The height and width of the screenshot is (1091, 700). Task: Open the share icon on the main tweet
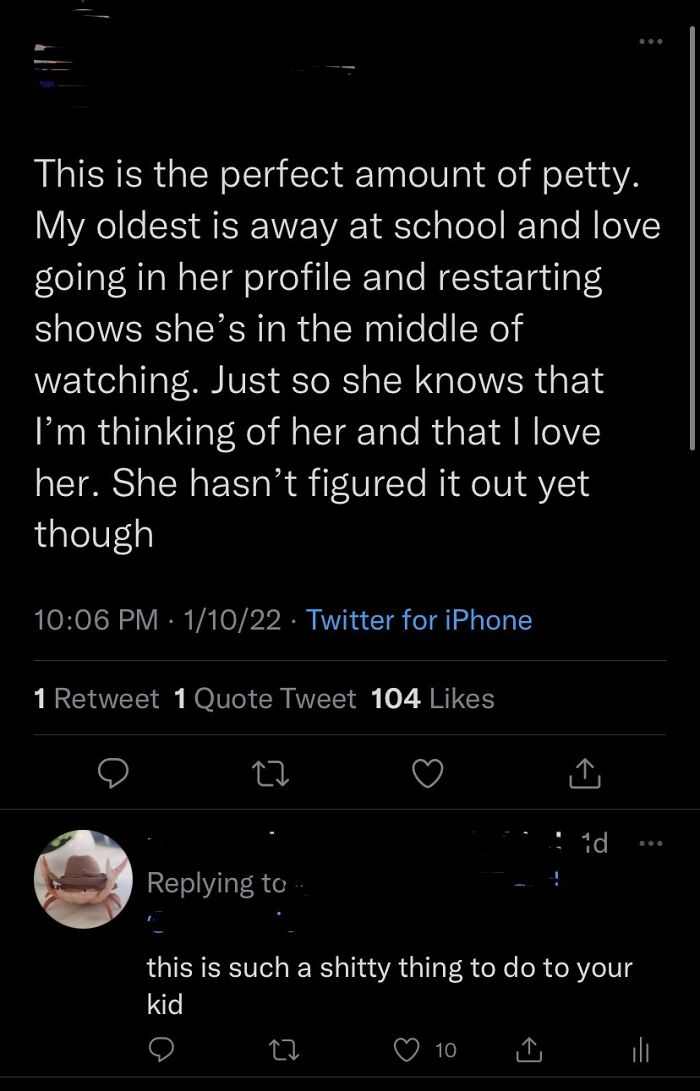click(x=585, y=773)
